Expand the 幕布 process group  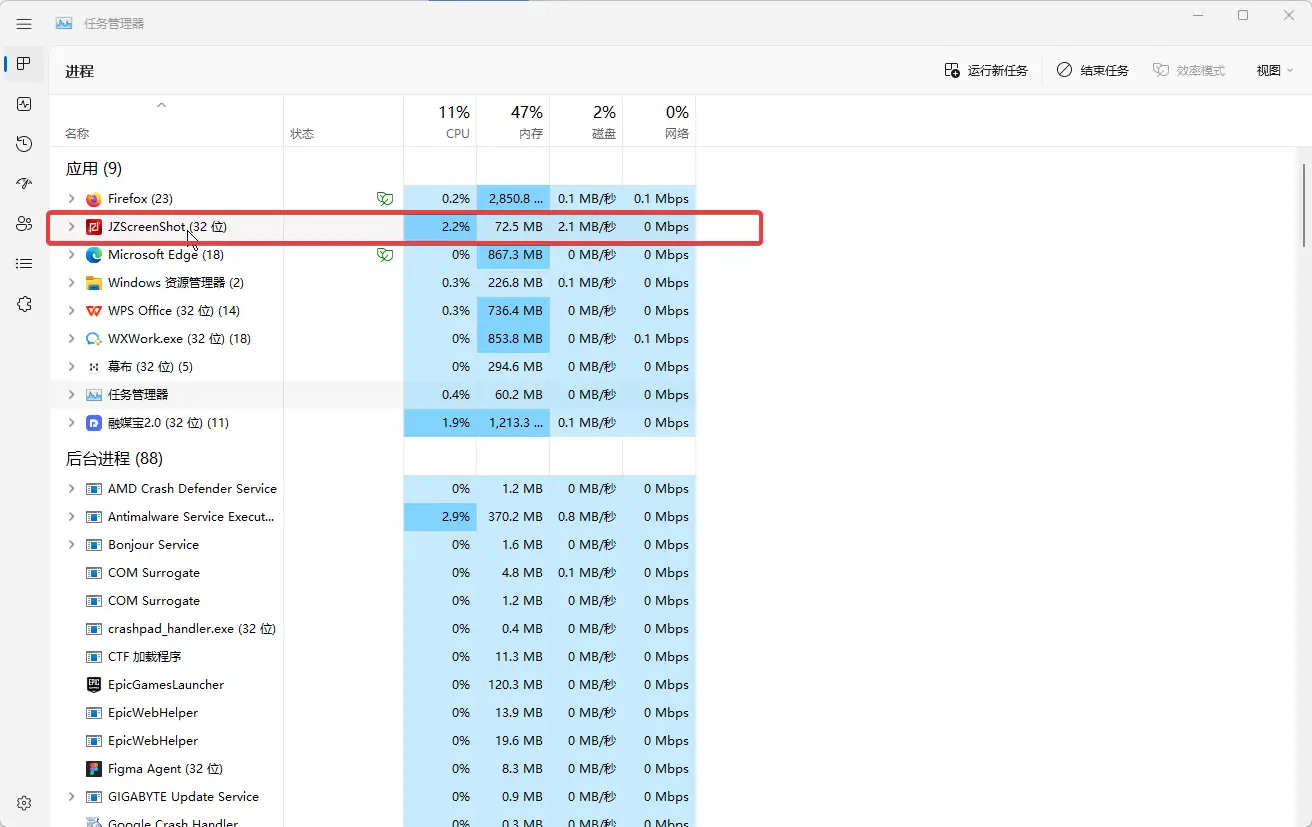[71, 367]
